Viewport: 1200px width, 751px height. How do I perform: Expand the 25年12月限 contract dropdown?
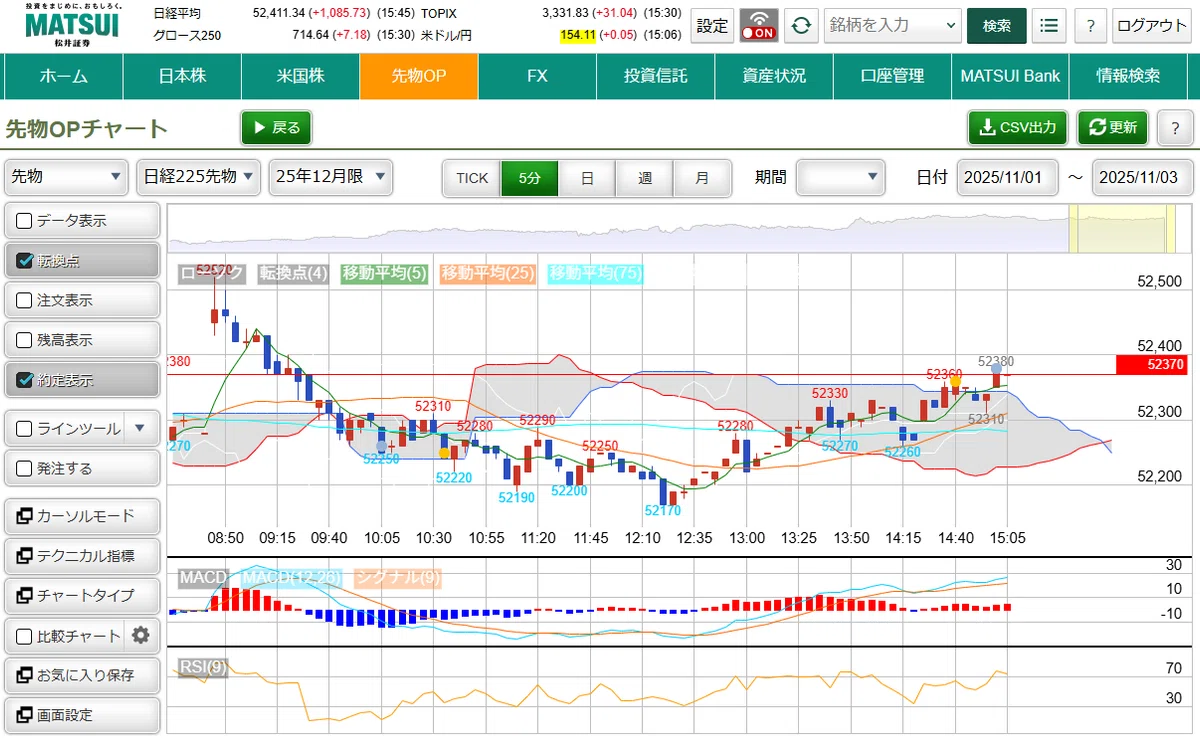(330, 177)
